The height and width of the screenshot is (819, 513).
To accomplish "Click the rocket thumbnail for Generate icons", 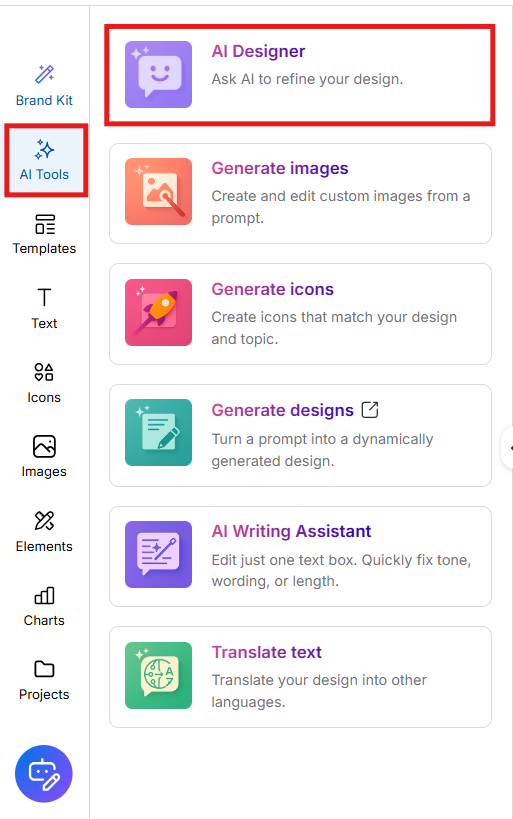I will tap(158, 312).
